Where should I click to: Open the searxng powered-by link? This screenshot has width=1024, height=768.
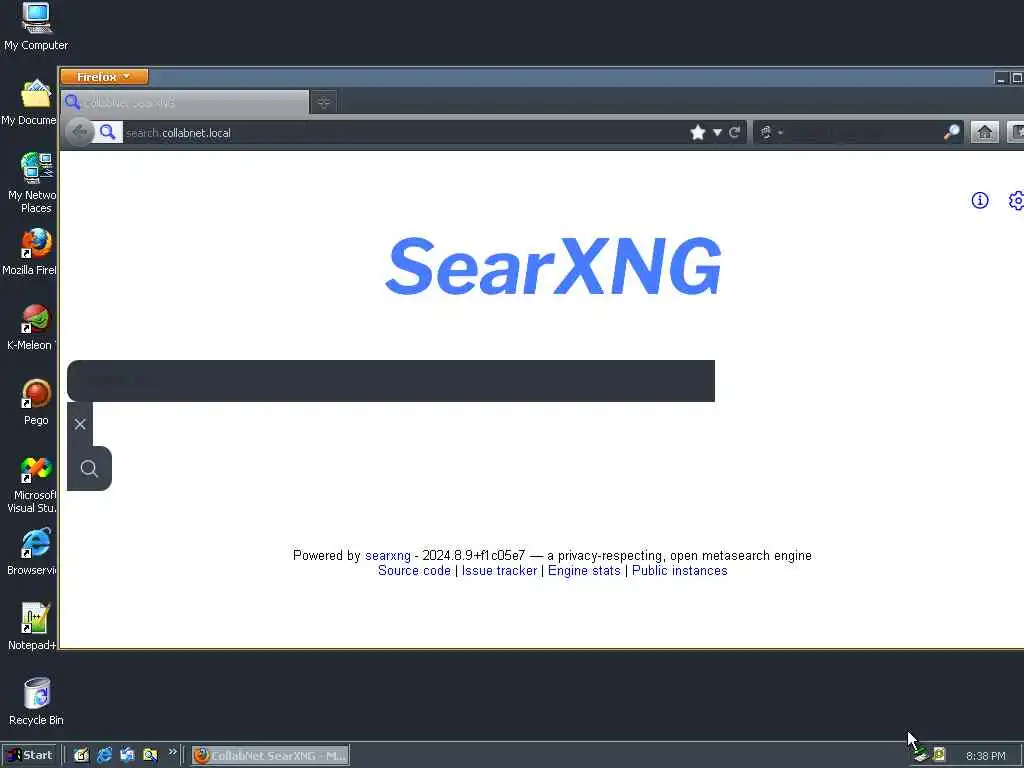coord(388,556)
